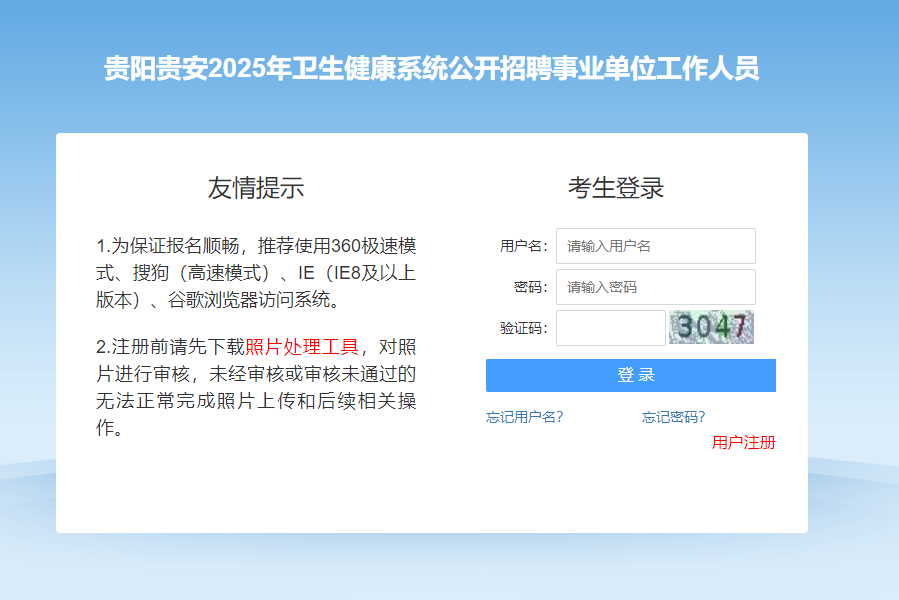Click the 用户名 input field
The width and height of the screenshot is (899, 600).
(x=655, y=246)
